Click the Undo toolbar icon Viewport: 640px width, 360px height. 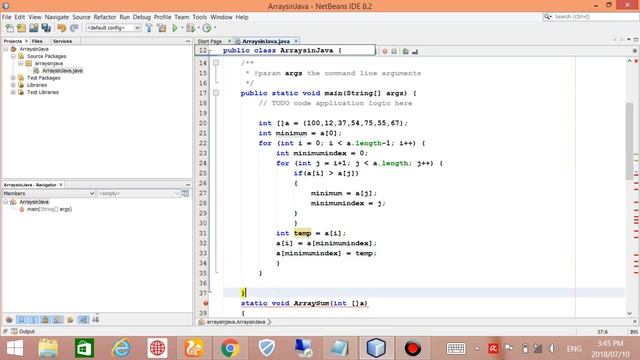tap(62, 28)
